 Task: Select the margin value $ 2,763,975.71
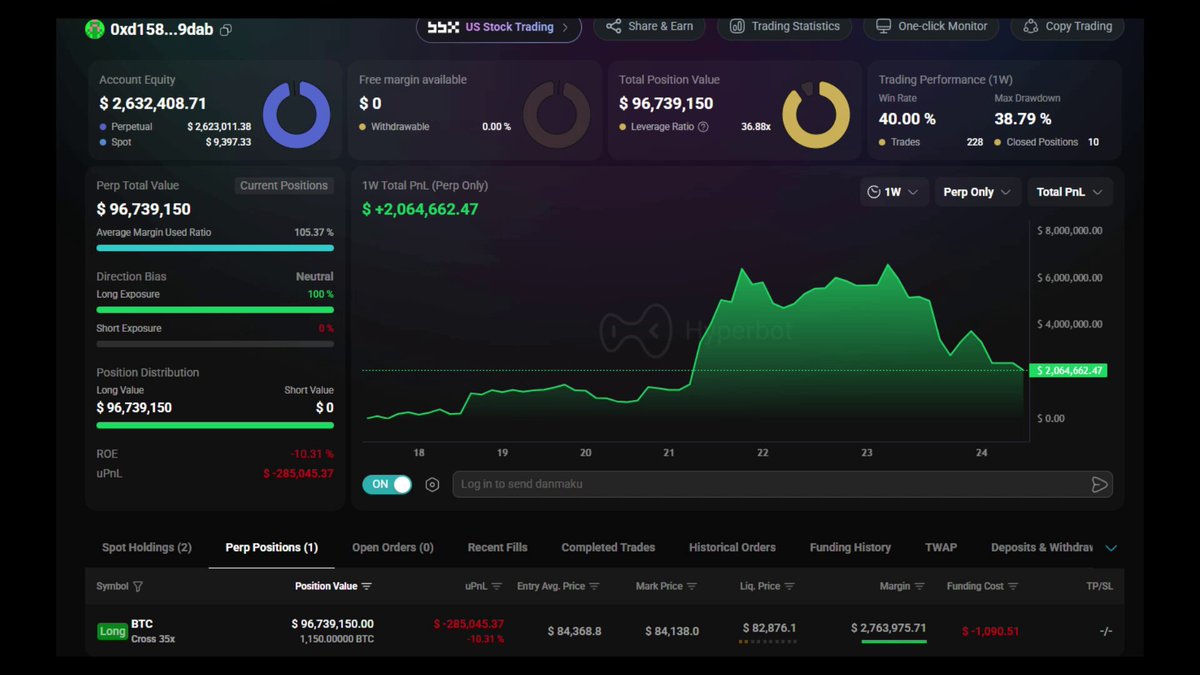pyautogui.click(x=889, y=628)
